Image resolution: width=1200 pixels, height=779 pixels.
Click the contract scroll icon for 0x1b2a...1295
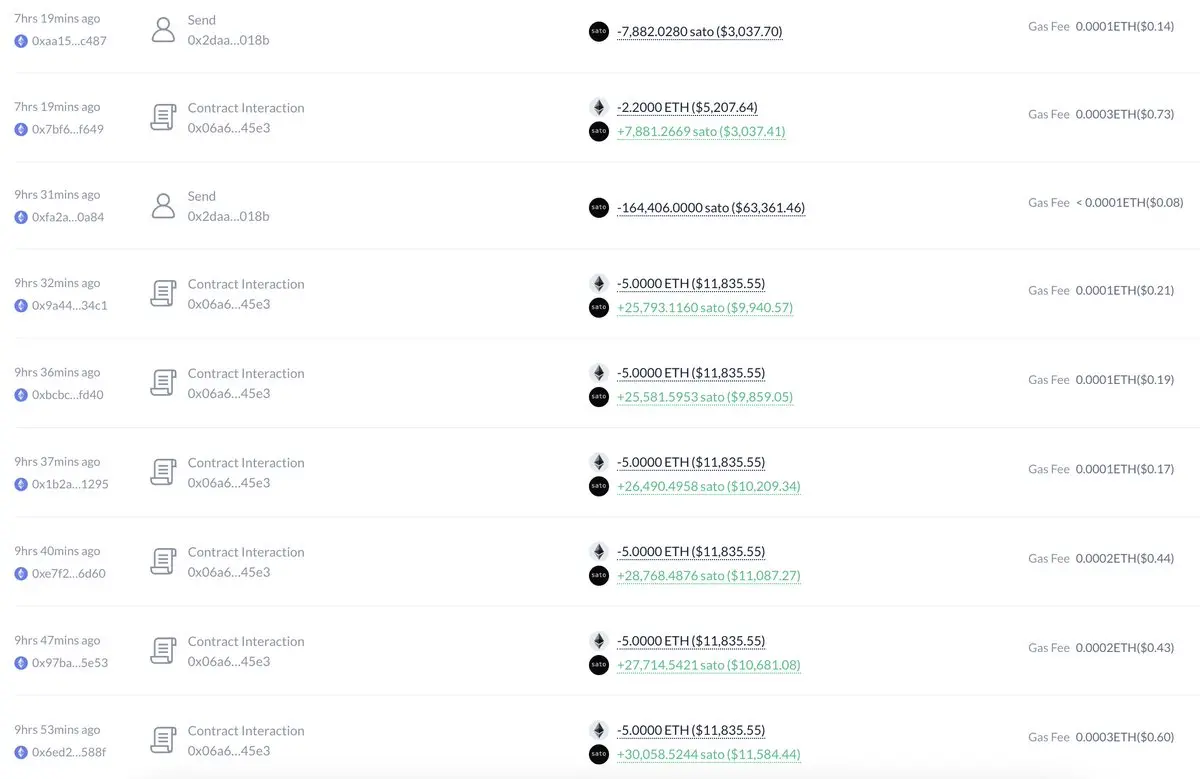[x=163, y=473]
